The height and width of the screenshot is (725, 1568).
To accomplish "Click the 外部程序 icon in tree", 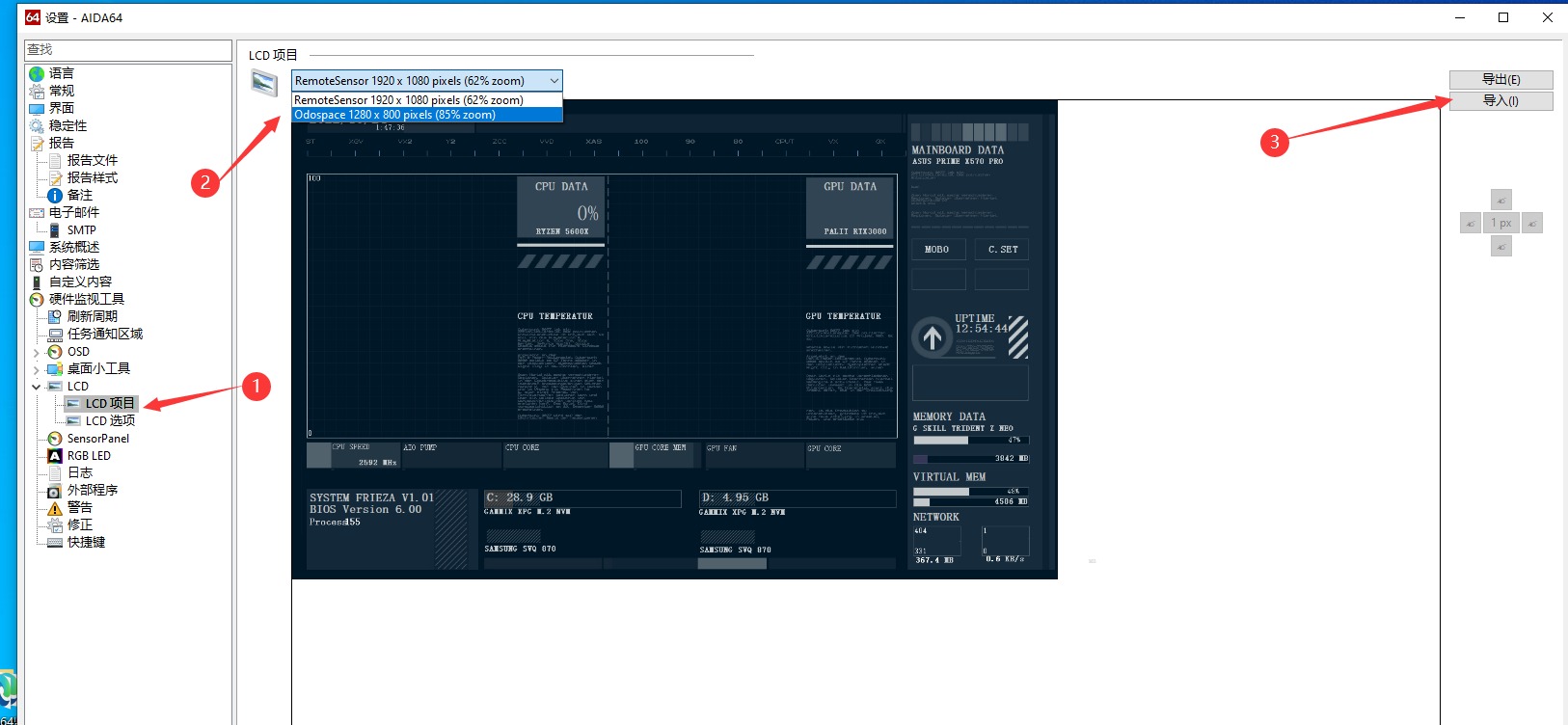I will tap(55, 491).
